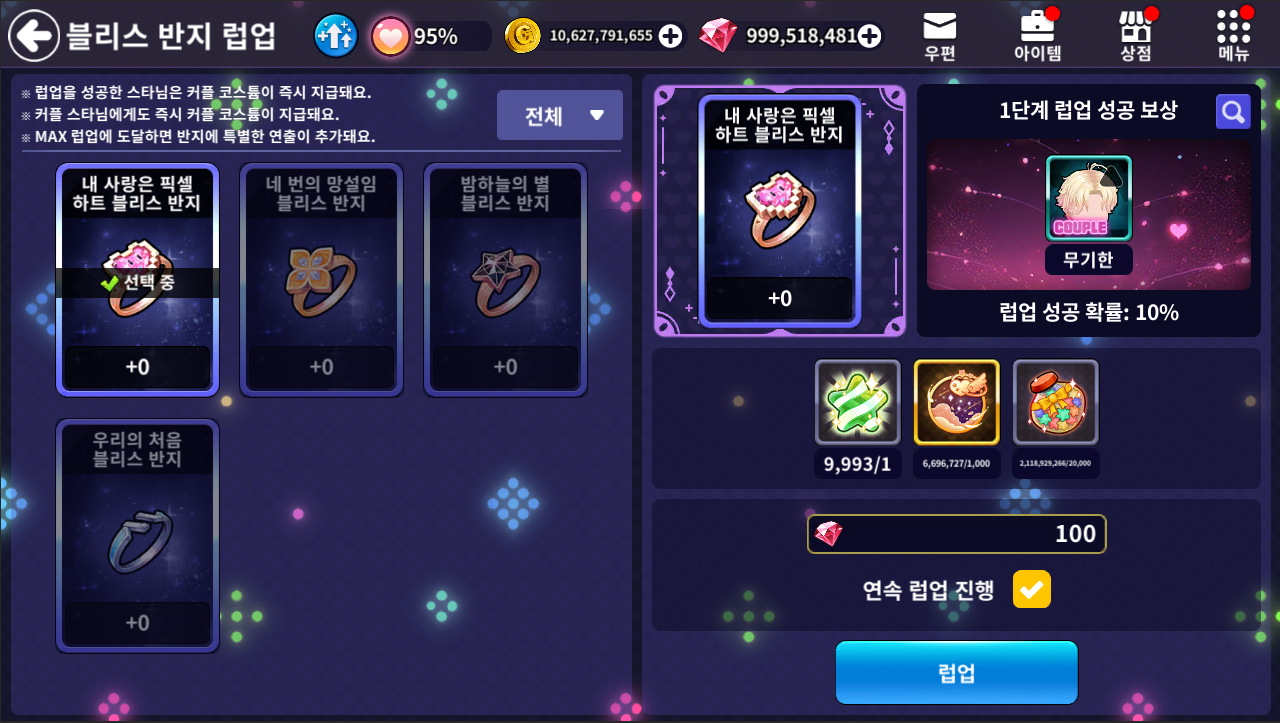
Task: Choose 우리의 처음 블리스 반지
Action: [137, 536]
